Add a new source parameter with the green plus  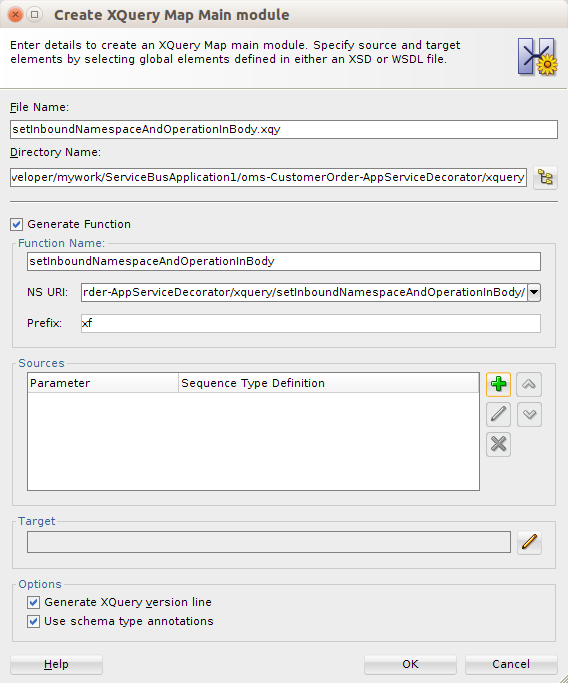[498, 384]
